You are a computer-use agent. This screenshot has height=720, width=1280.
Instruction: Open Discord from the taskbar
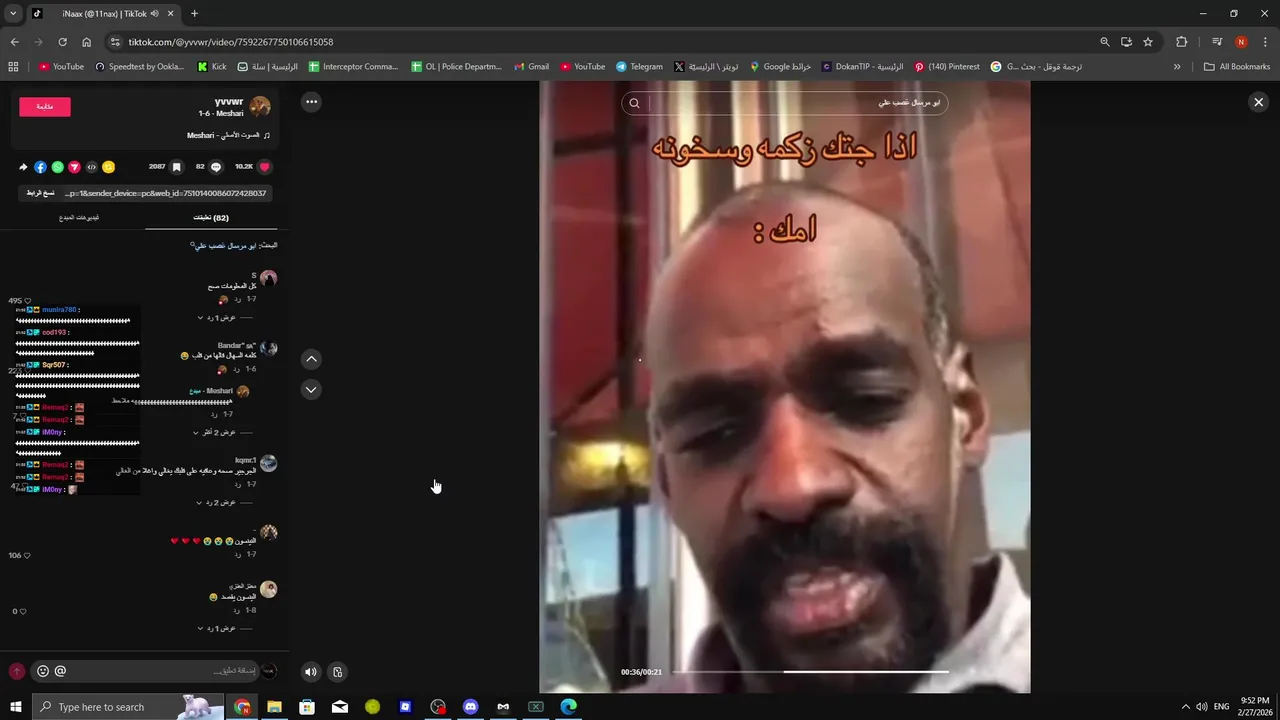coord(470,707)
